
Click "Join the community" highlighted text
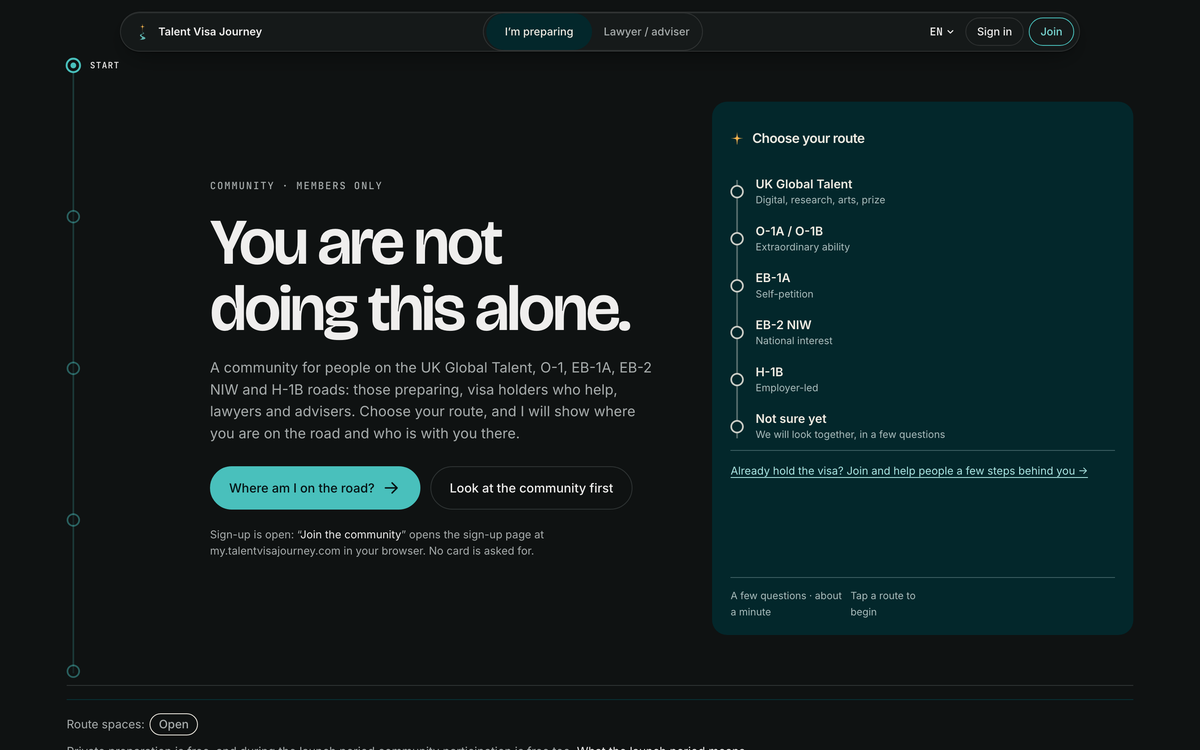click(351, 535)
